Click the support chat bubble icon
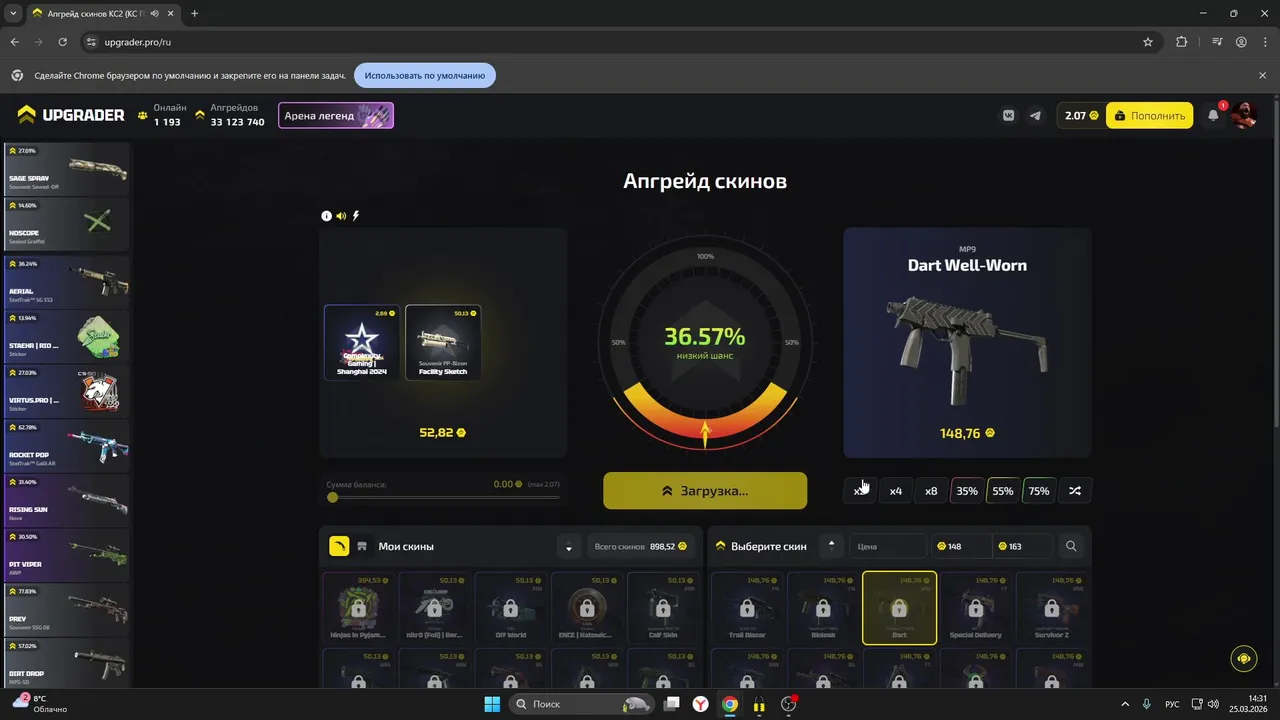The height and width of the screenshot is (720, 1280). point(1244,658)
